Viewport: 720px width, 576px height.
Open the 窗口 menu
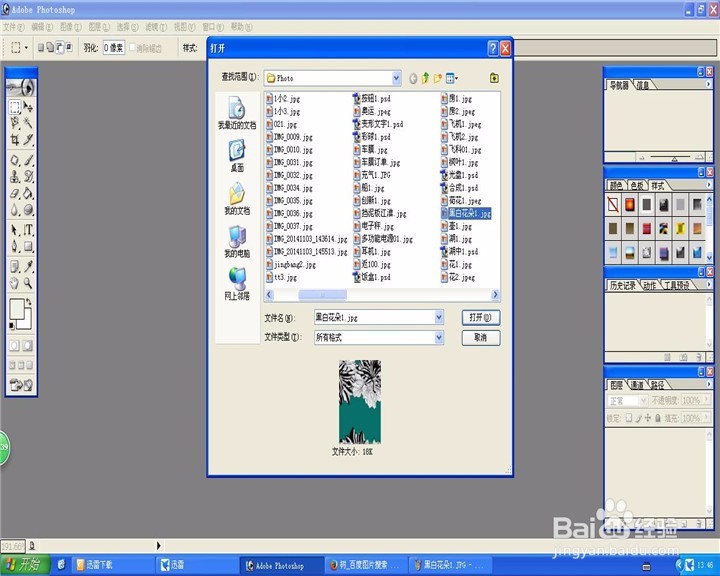[213, 27]
